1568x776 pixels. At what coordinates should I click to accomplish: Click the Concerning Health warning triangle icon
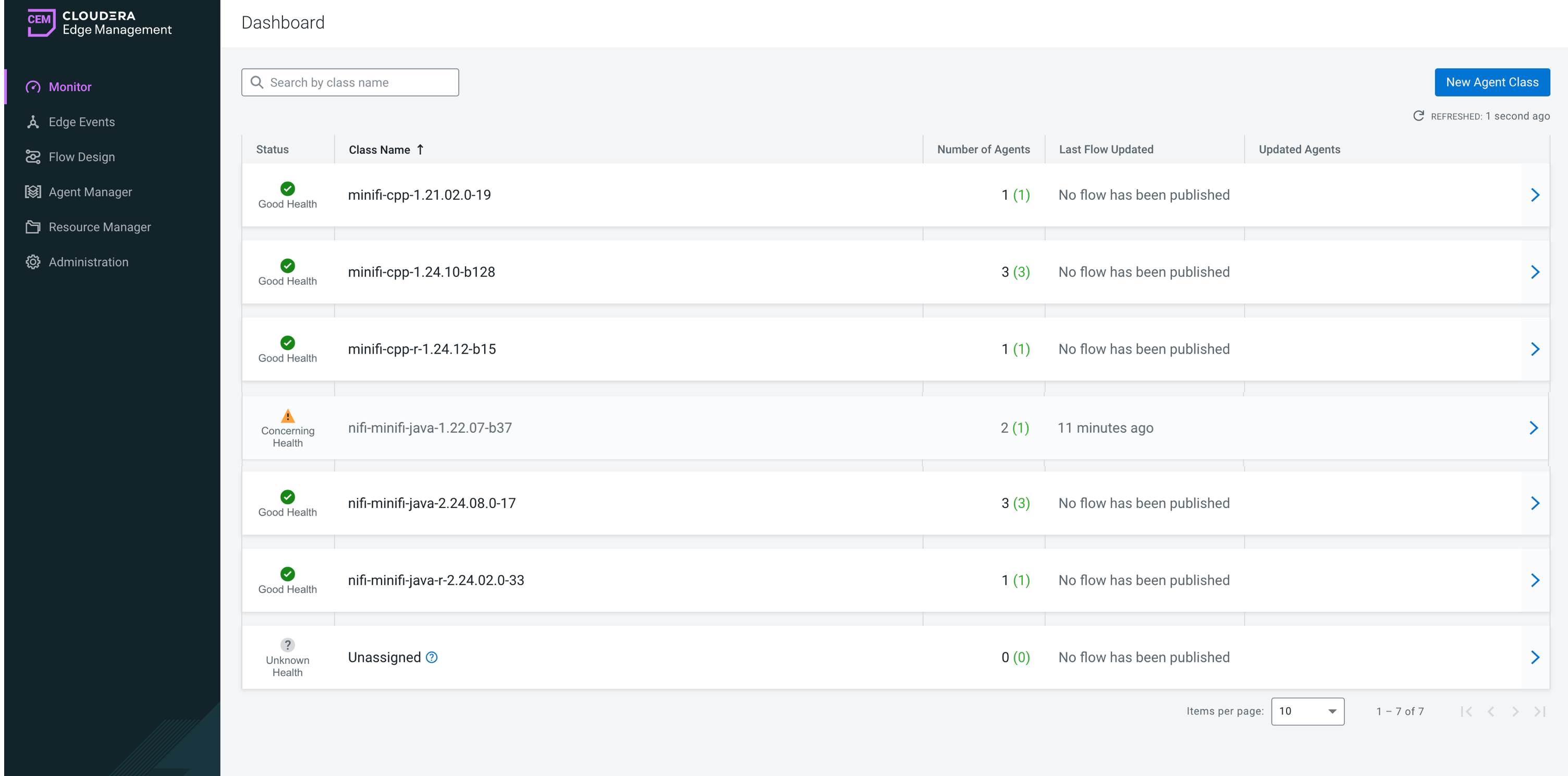click(x=287, y=417)
